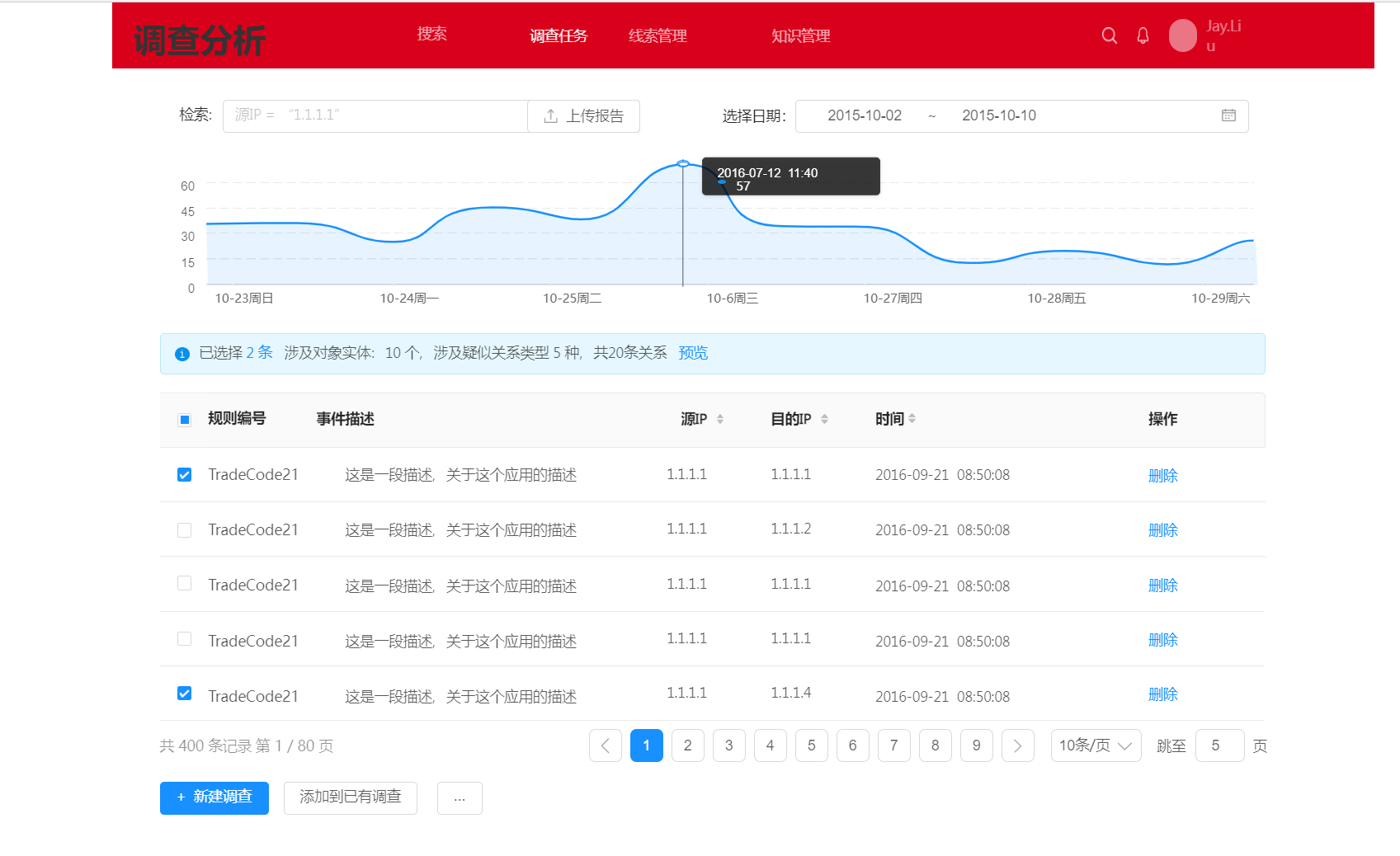
Task: Click the chart peak data point marker
Action: point(683,164)
